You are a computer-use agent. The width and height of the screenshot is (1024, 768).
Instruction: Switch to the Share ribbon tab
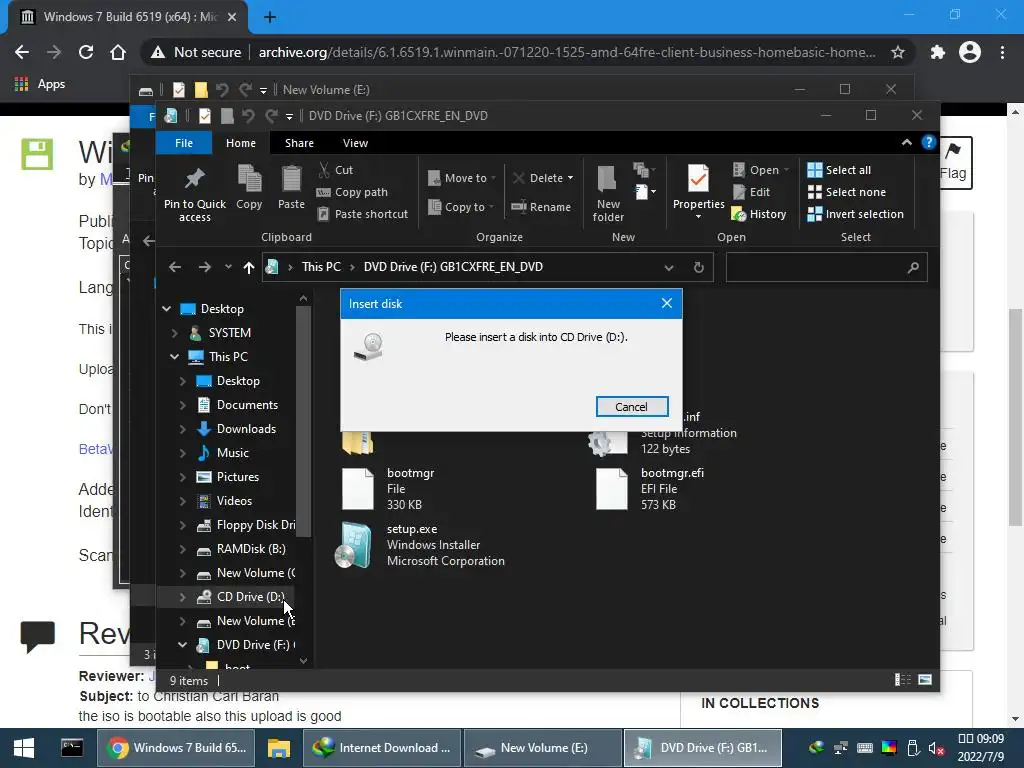coord(299,143)
